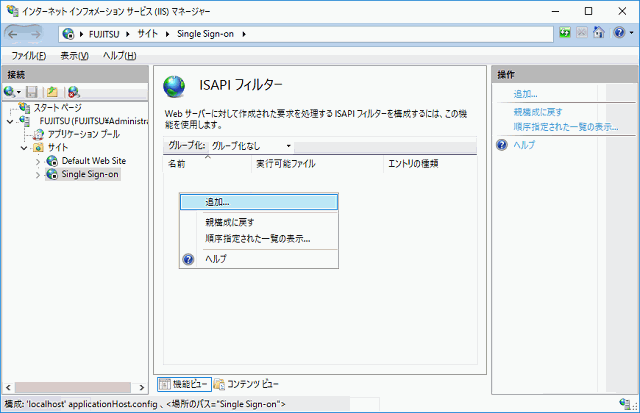
Task: Click the ヘルプ link in Actions pane
Action: pos(524,145)
